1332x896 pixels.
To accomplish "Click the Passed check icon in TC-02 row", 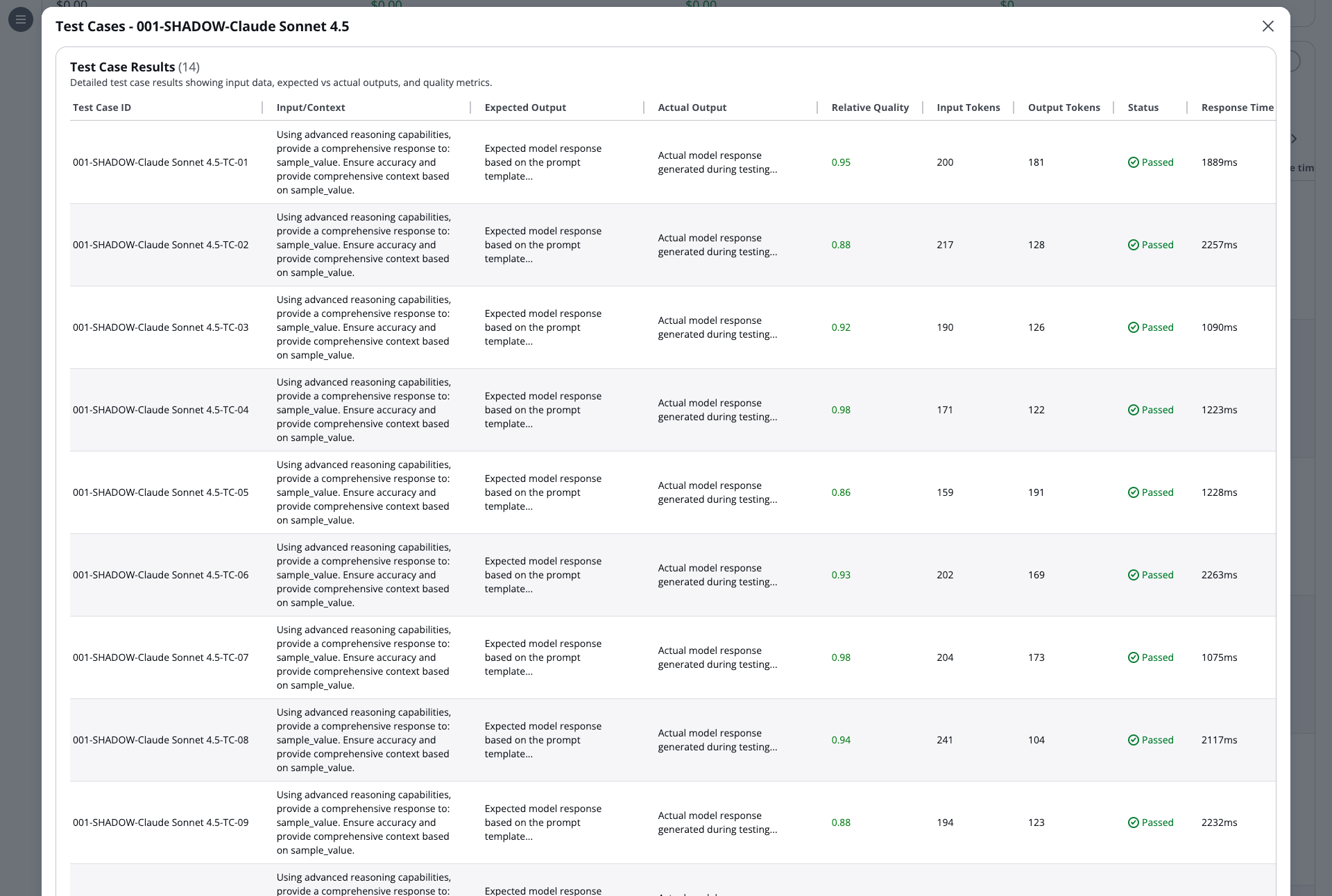I will point(1134,245).
